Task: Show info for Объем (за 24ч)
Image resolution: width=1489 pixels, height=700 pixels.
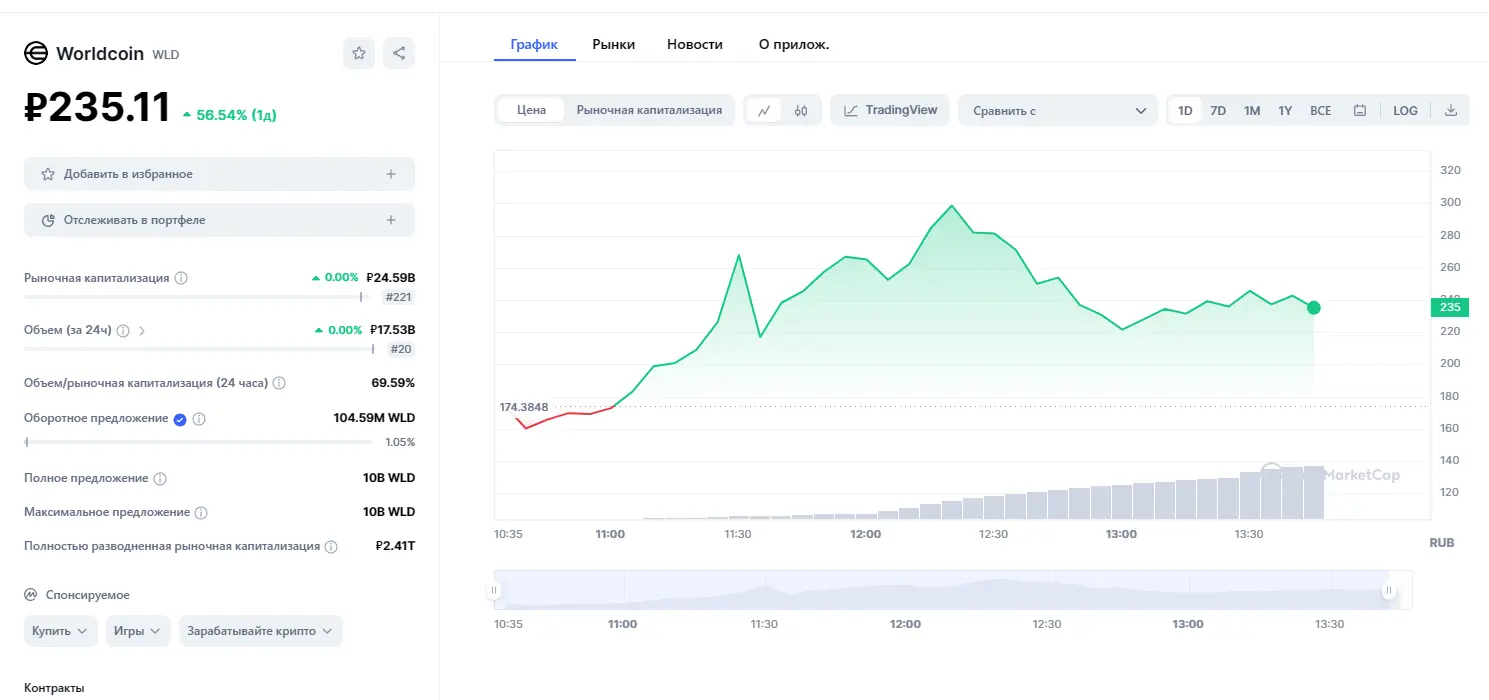Action: [123, 330]
